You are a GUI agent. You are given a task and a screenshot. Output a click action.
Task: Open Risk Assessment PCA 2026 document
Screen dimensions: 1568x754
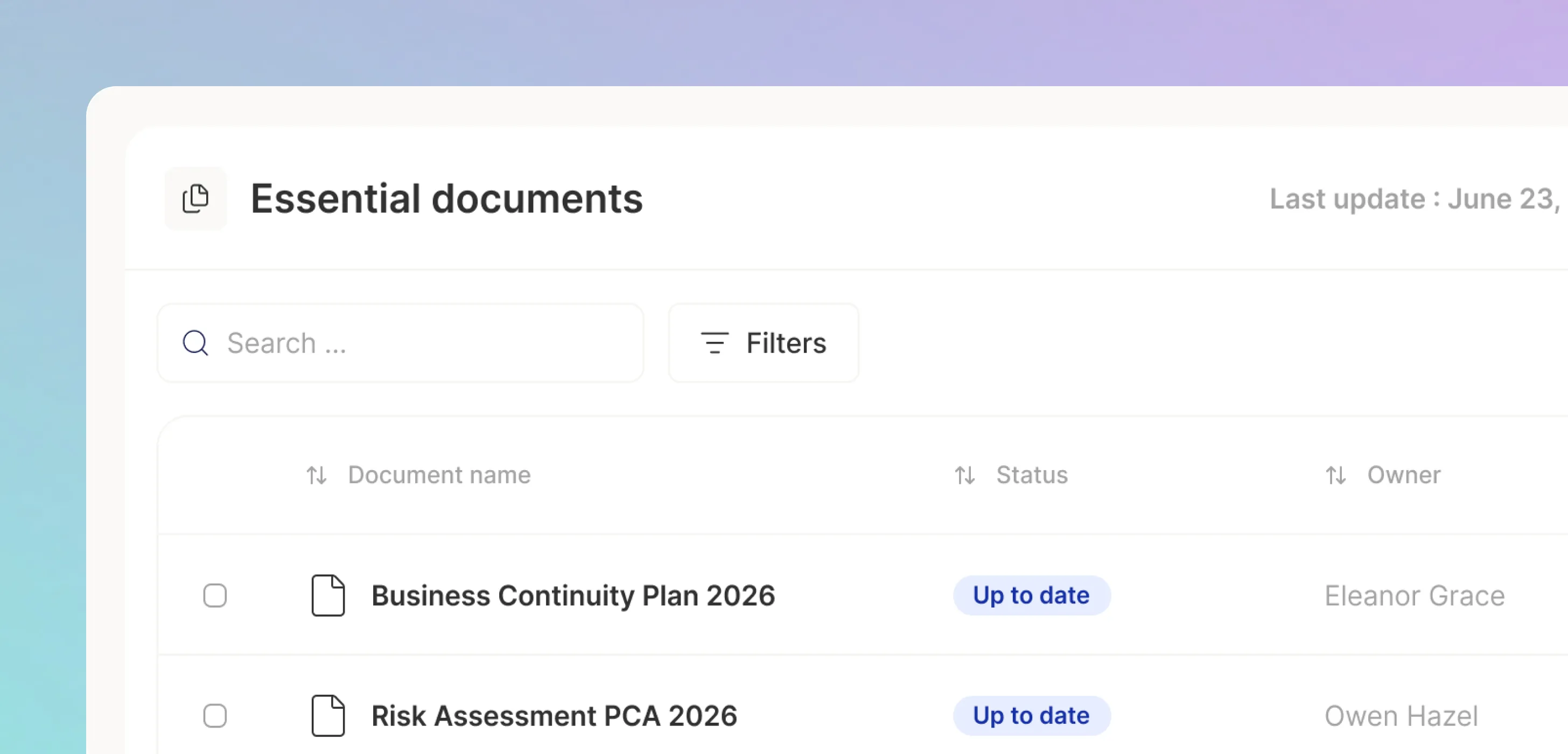pyautogui.click(x=554, y=716)
